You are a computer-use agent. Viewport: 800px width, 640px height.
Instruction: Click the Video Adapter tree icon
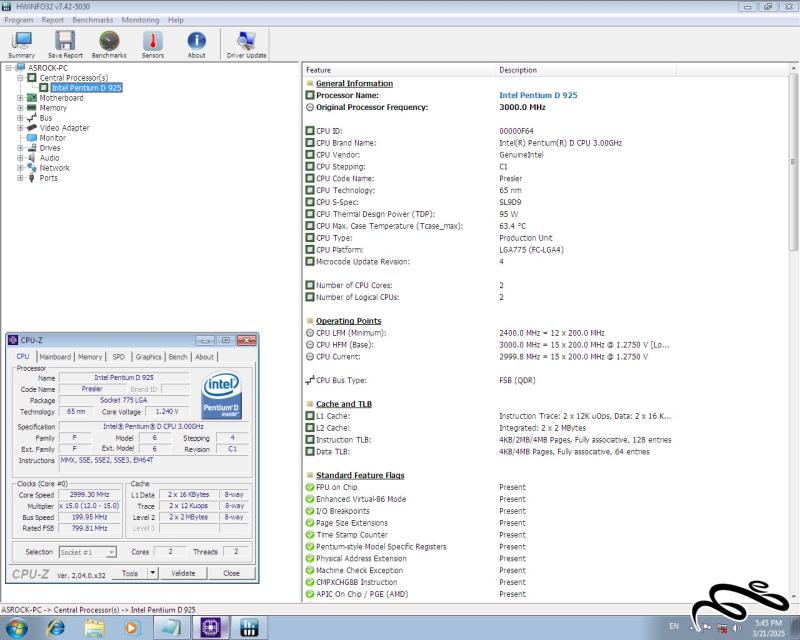click(x=32, y=128)
